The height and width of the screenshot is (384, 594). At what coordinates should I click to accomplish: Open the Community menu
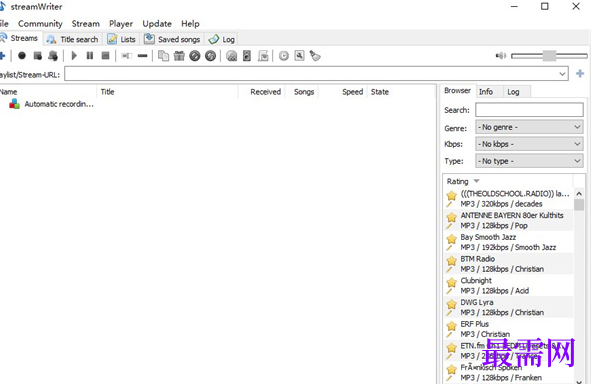pyautogui.click(x=40, y=23)
